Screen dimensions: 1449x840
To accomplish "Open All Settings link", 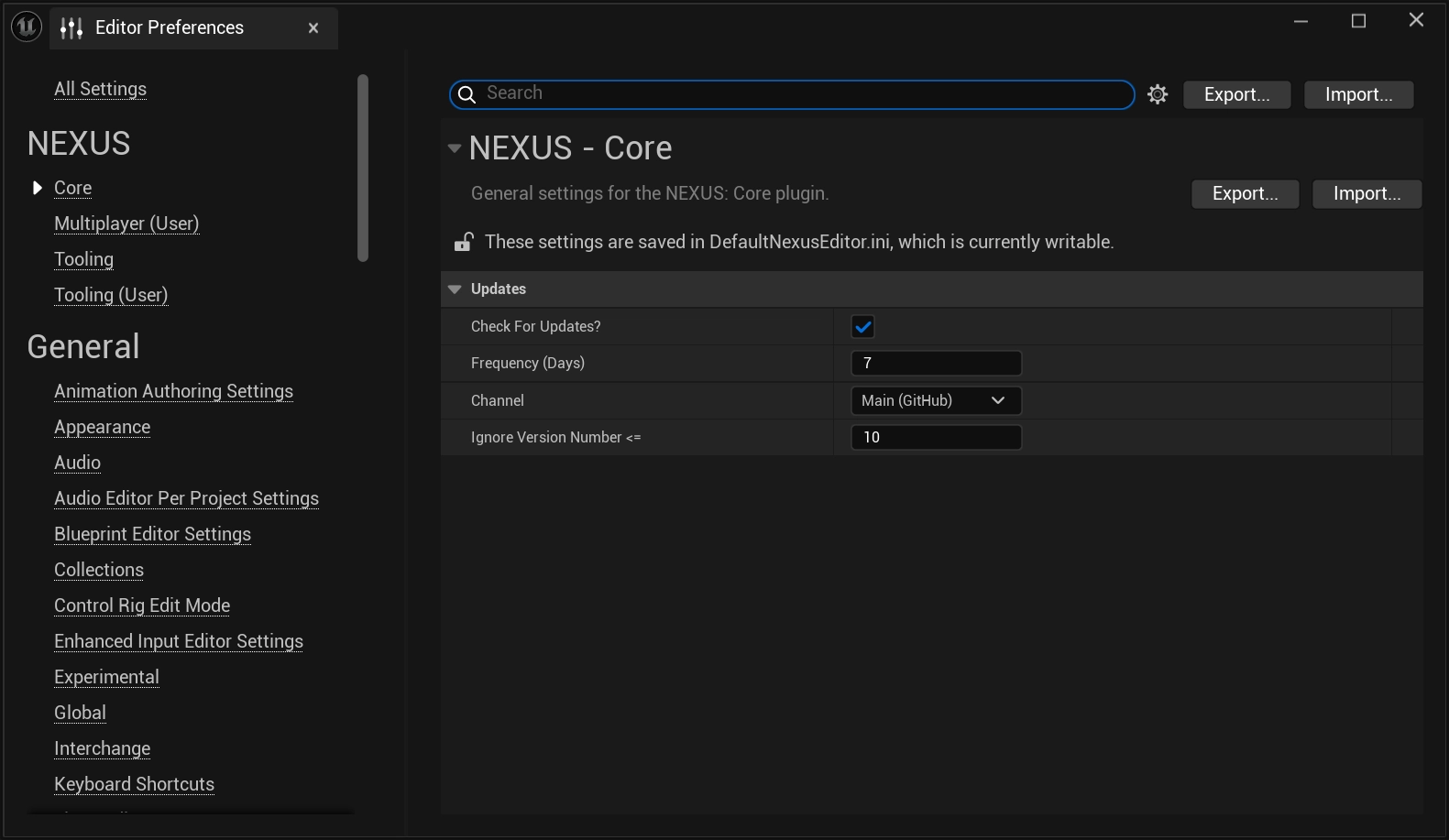I will [100, 89].
